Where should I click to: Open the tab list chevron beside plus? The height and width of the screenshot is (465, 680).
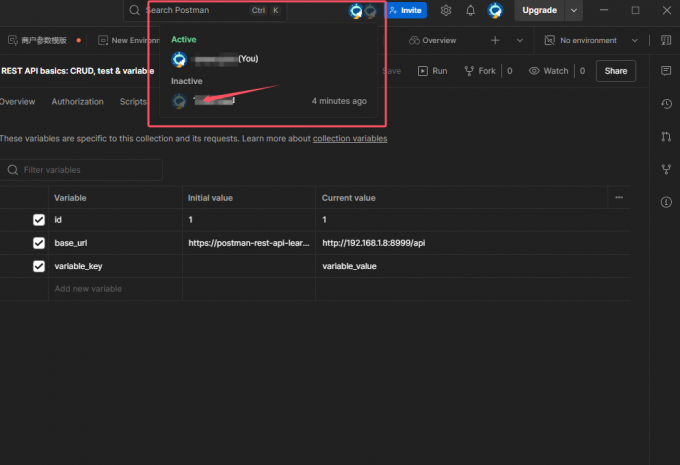tap(520, 40)
